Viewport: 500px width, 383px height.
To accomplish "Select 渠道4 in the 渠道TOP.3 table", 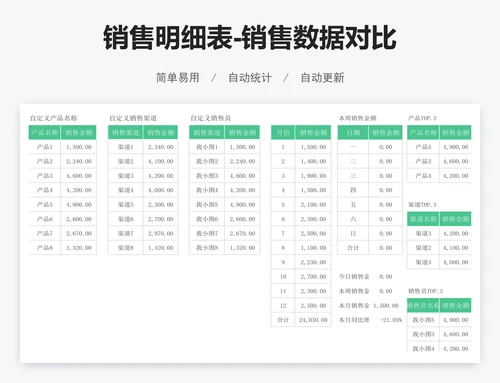I will (423, 262).
